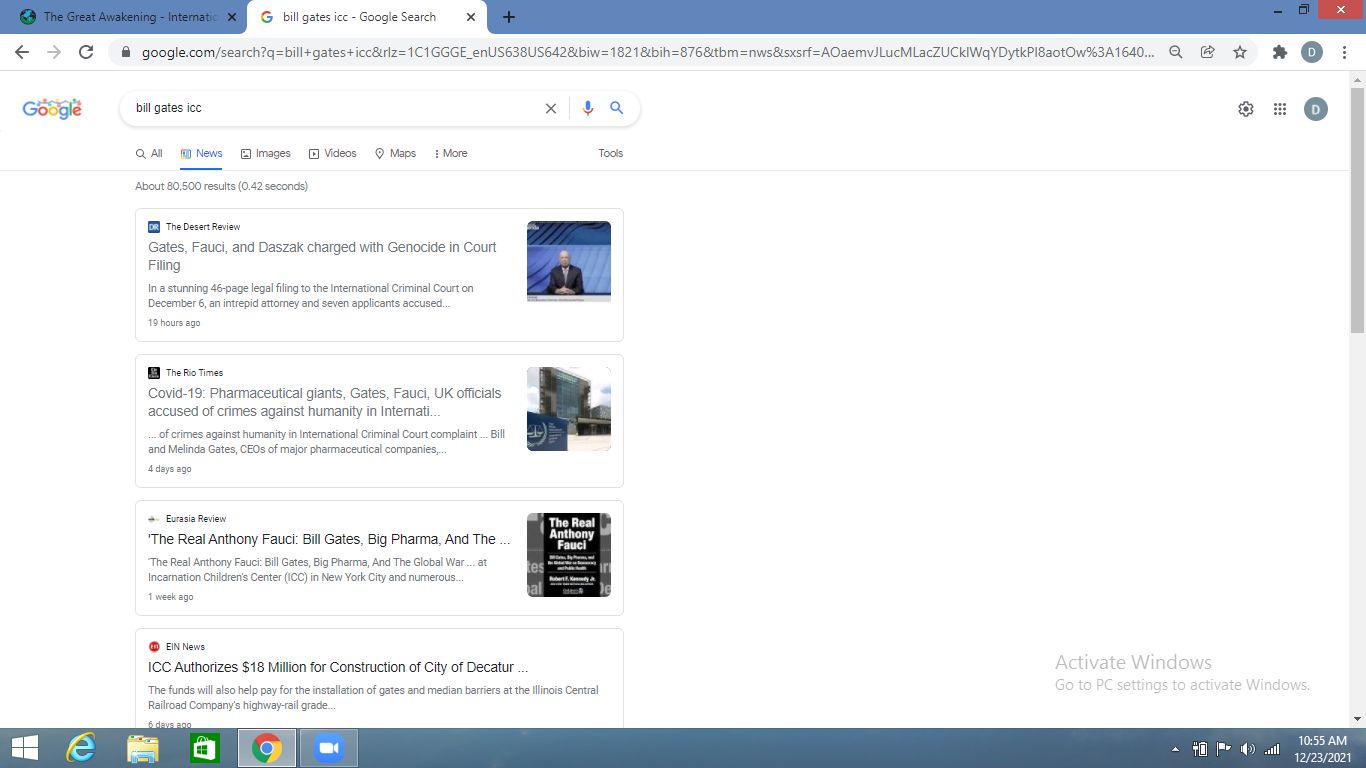Click the address bar URL
The height and width of the screenshot is (768, 1366).
(x=648, y=52)
